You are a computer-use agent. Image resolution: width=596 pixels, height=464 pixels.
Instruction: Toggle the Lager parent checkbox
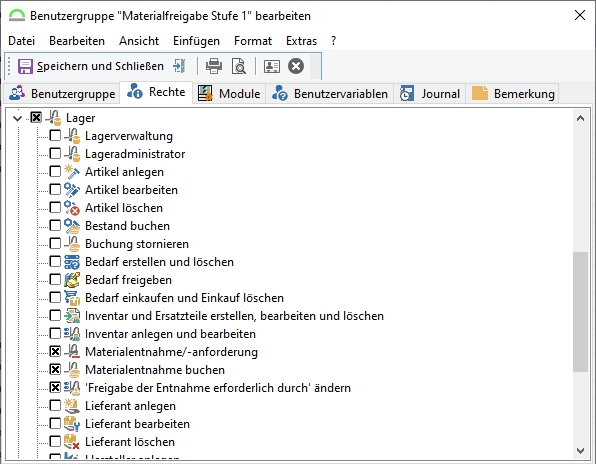(x=36, y=117)
